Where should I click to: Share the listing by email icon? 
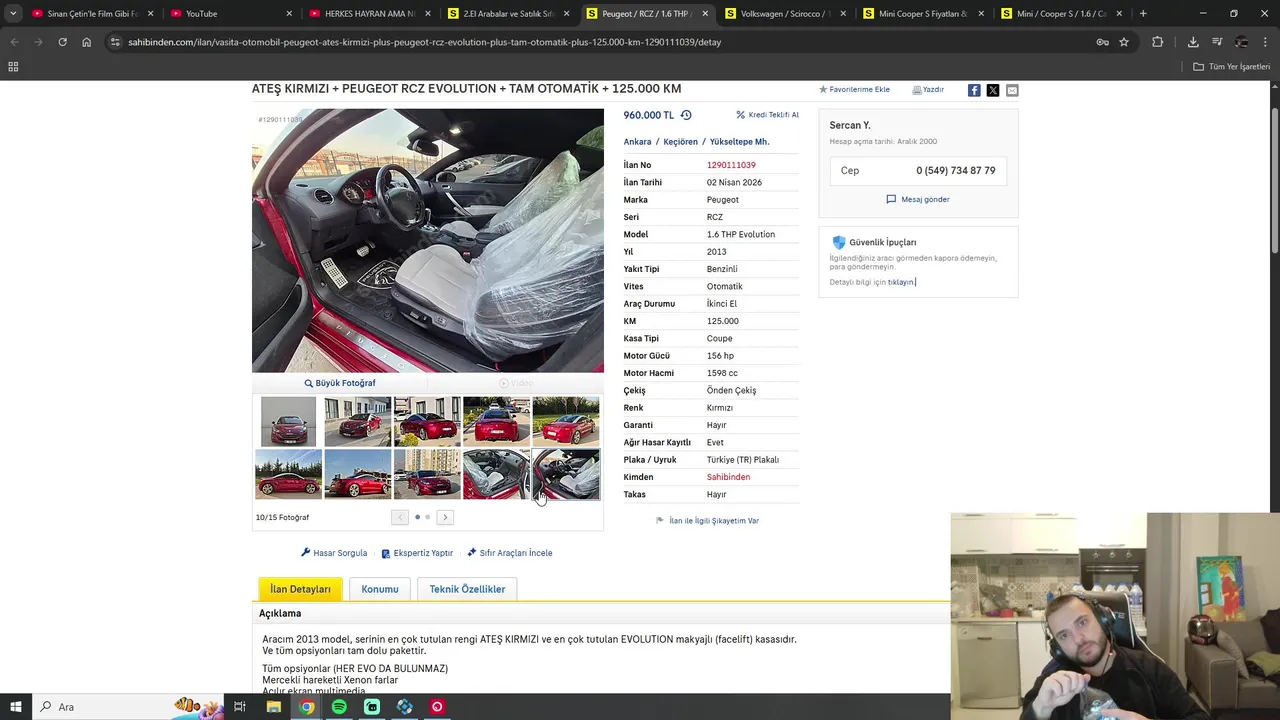tap(1012, 90)
